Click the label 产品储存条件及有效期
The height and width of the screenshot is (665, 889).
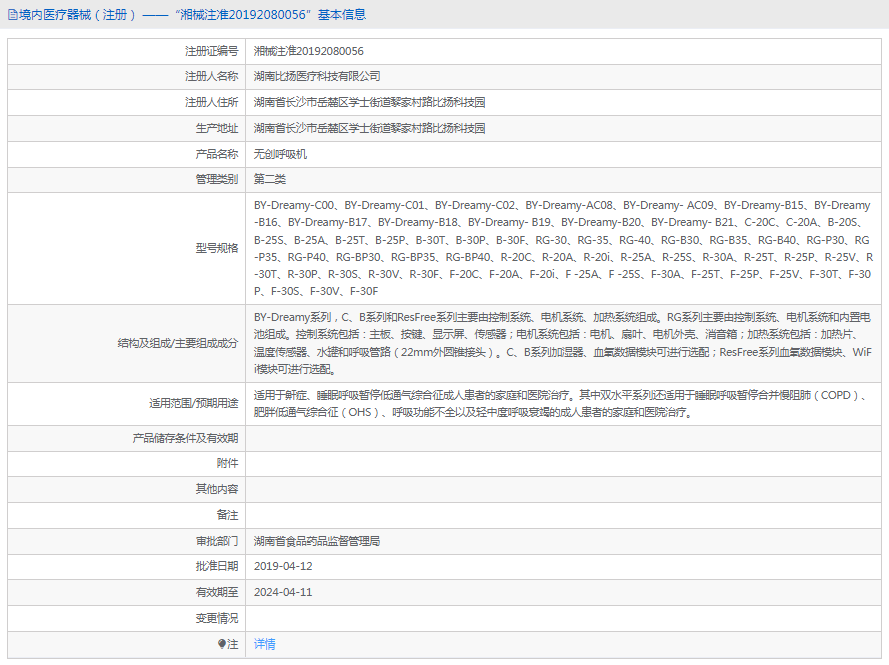(185, 438)
